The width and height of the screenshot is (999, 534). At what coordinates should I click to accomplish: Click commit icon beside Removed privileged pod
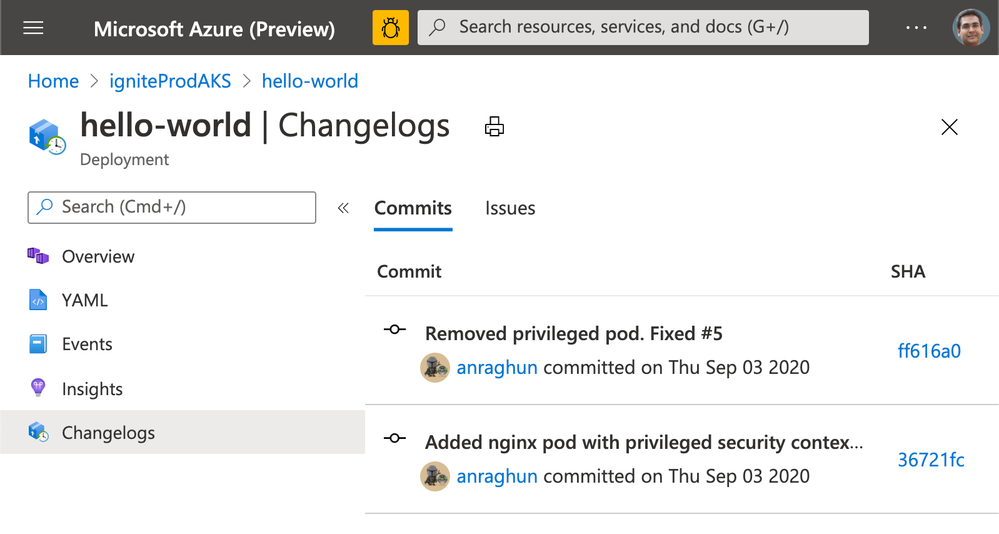pos(394,329)
